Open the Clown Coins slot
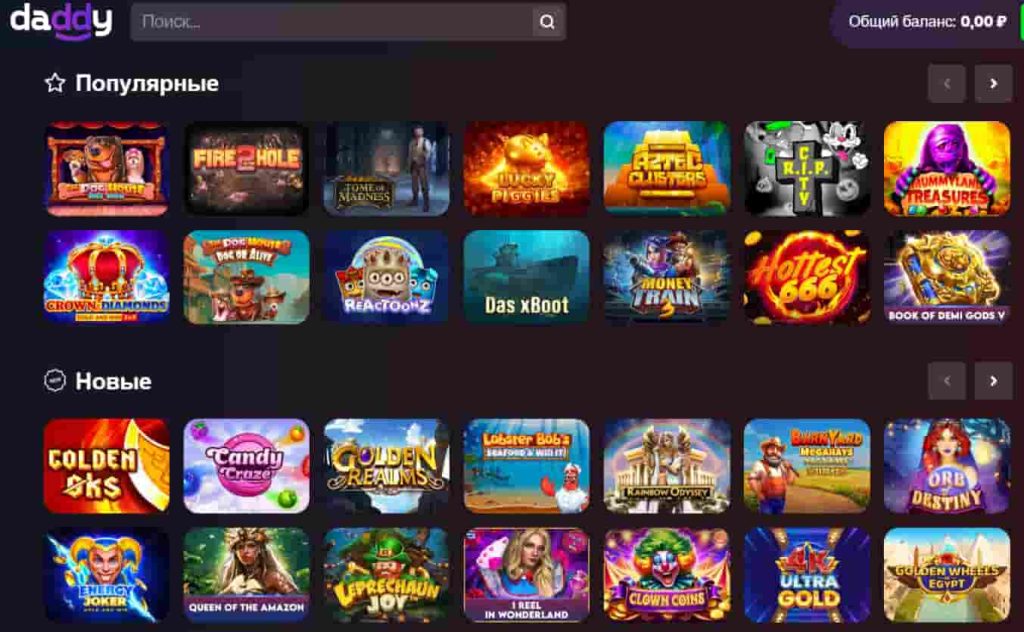This screenshot has width=1024, height=632. (667, 575)
